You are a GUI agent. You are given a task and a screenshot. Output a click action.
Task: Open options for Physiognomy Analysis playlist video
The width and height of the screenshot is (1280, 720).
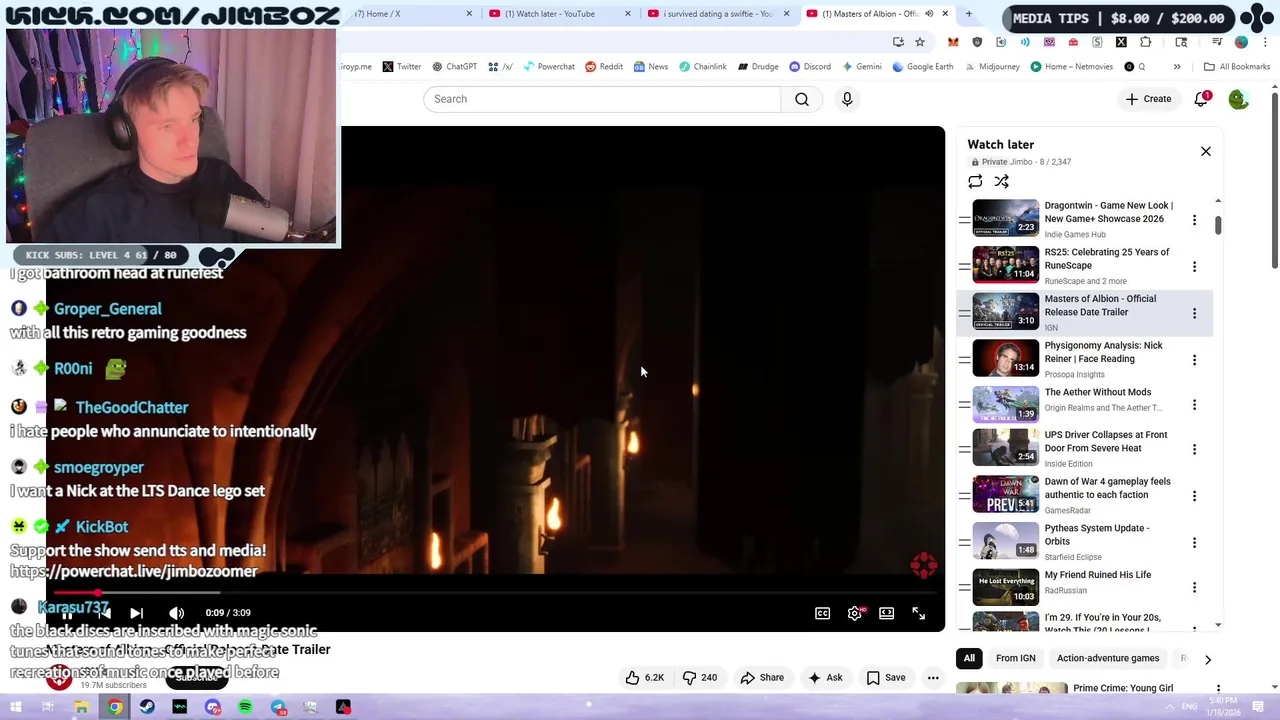pyautogui.click(x=1194, y=360)
